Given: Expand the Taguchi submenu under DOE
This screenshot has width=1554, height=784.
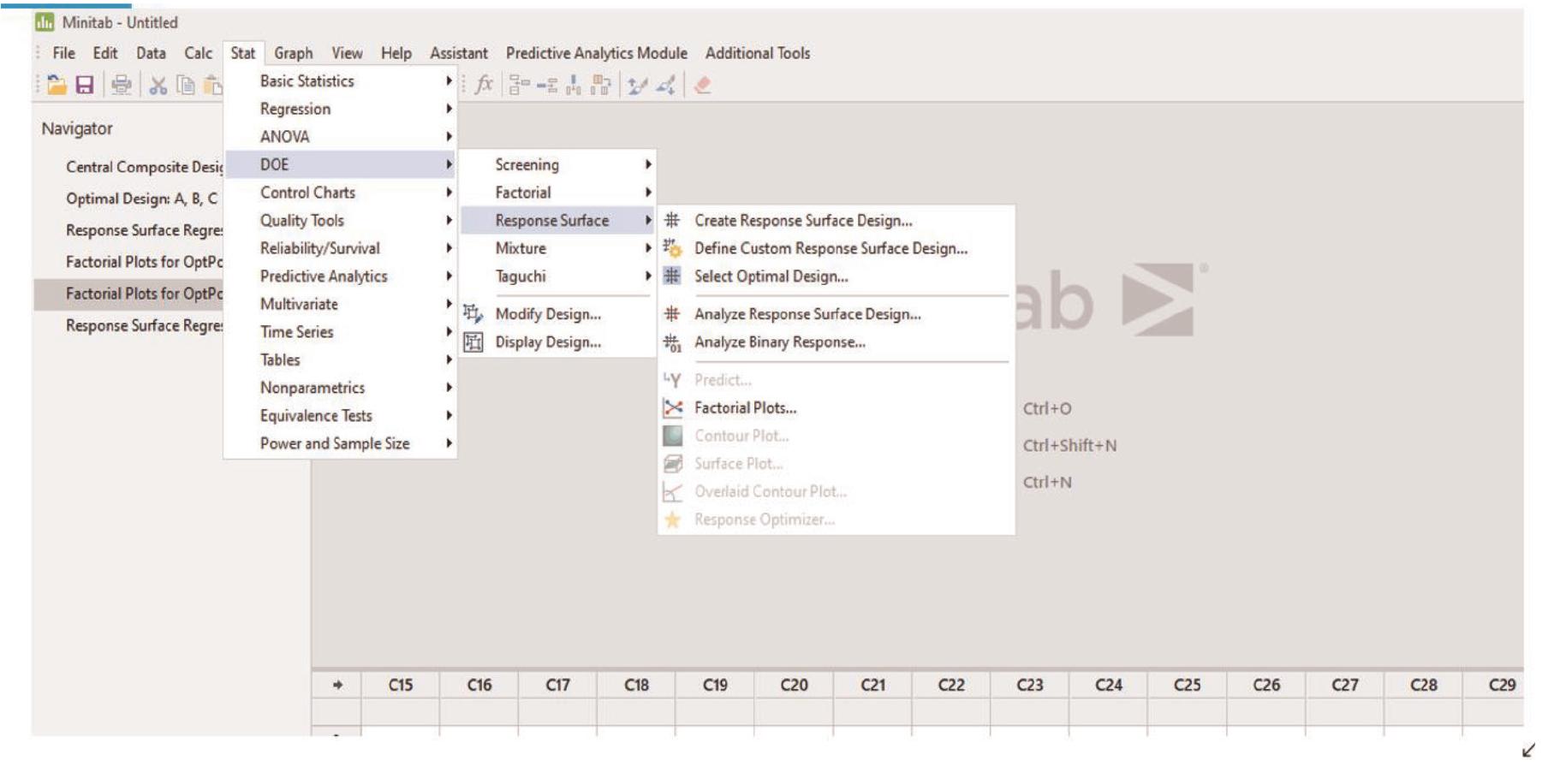Looking at the screenshot, I should 557,276.
